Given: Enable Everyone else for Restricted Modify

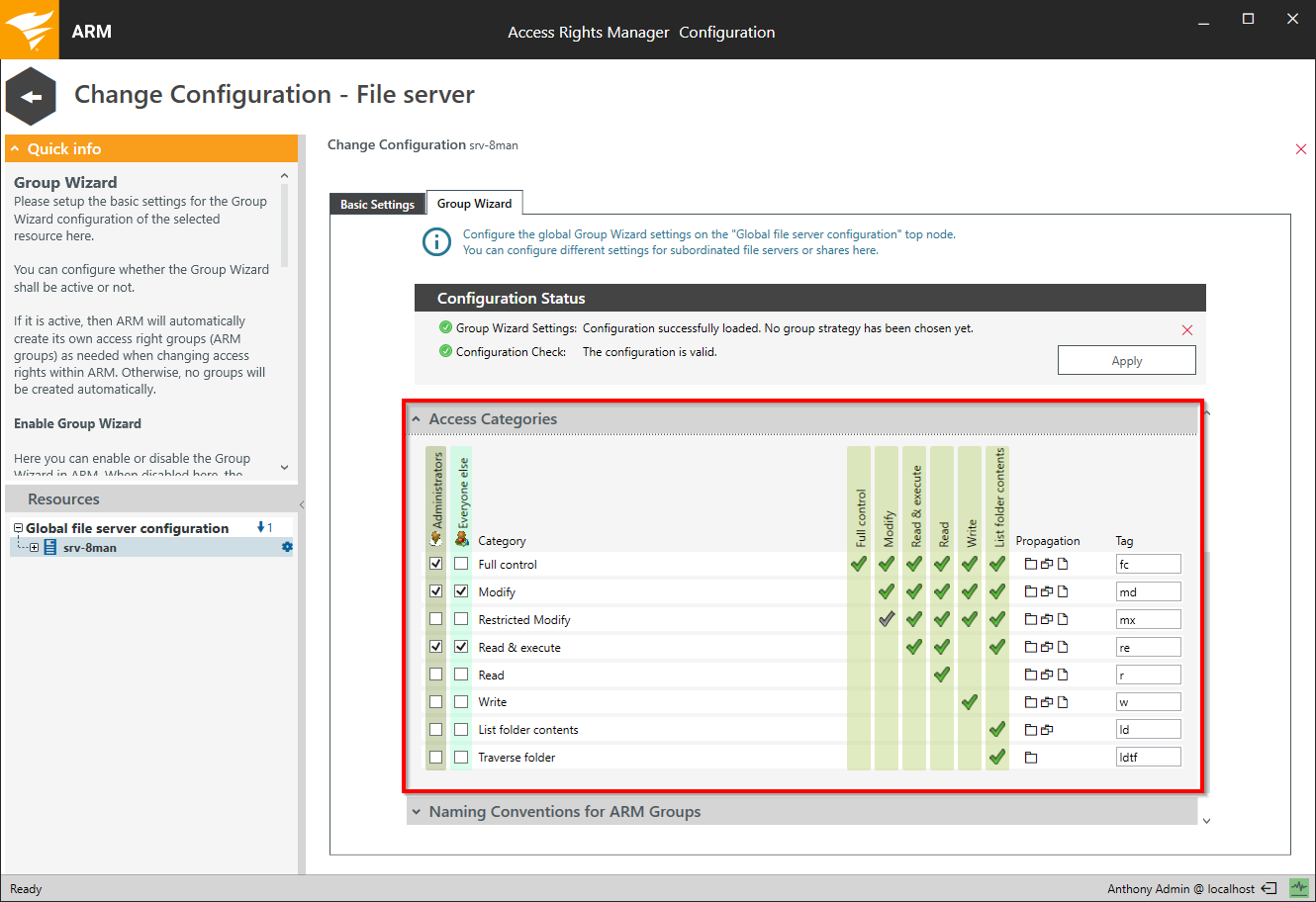Looking at the screenshot, I should (x=461, y=619).
